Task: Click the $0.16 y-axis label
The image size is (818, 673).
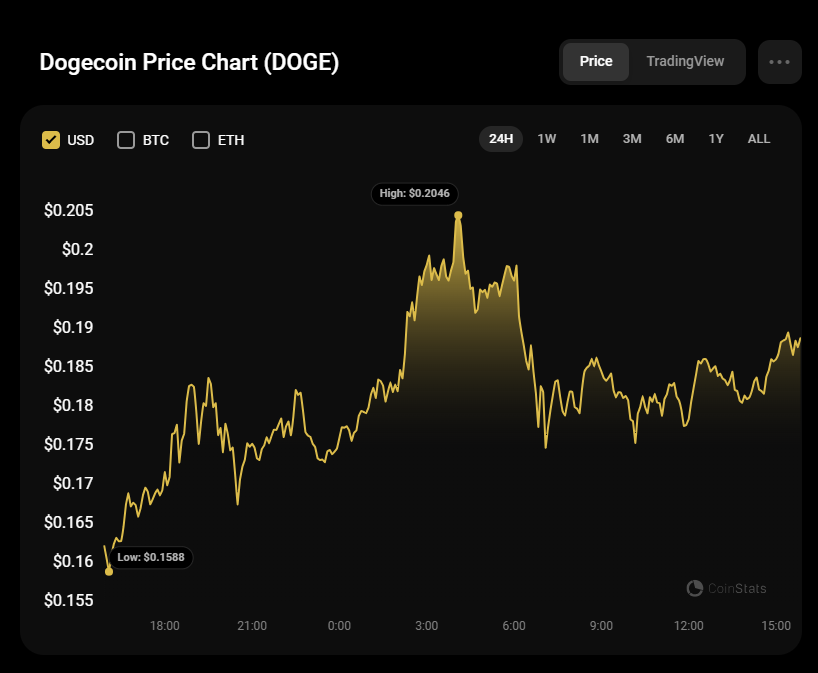Action: click(73, 561)
